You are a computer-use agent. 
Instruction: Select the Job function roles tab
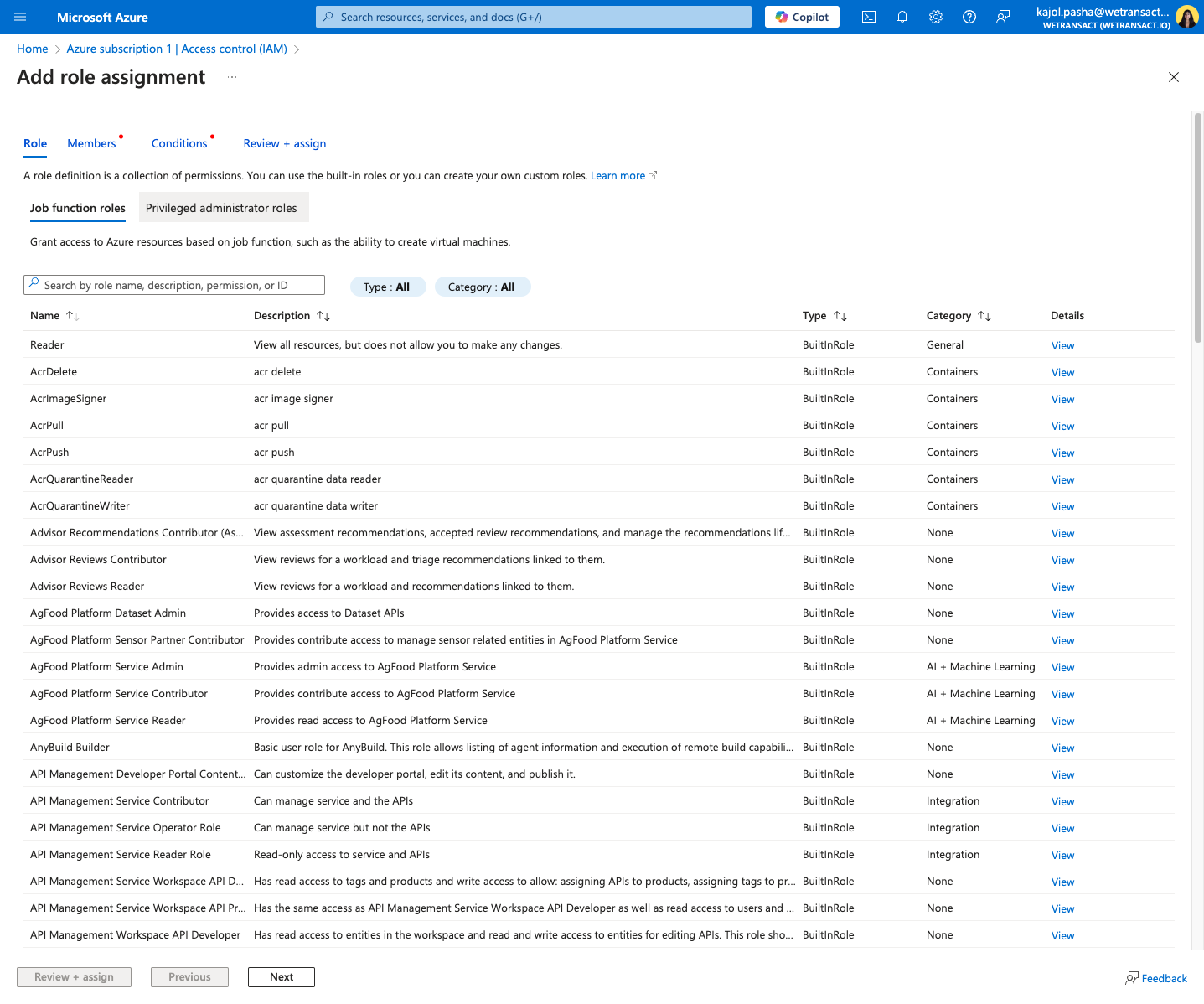pyautogui.click(x=78, y=208)
